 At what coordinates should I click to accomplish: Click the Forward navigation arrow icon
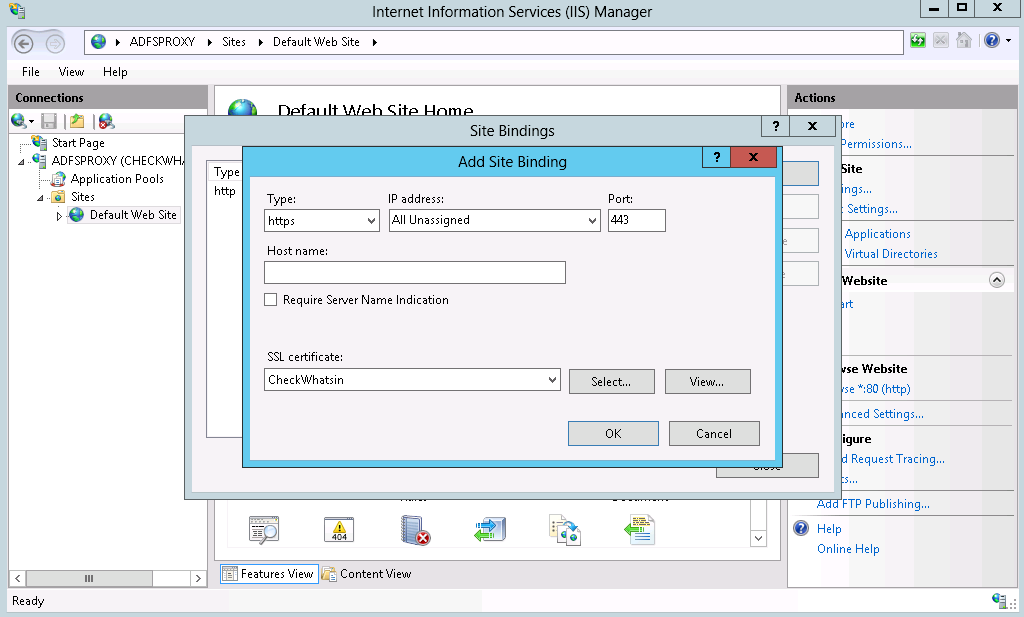(x=56, y=44)
